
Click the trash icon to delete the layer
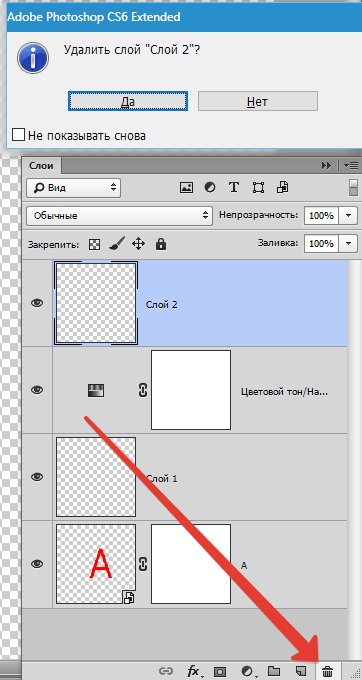click(328, 672)
